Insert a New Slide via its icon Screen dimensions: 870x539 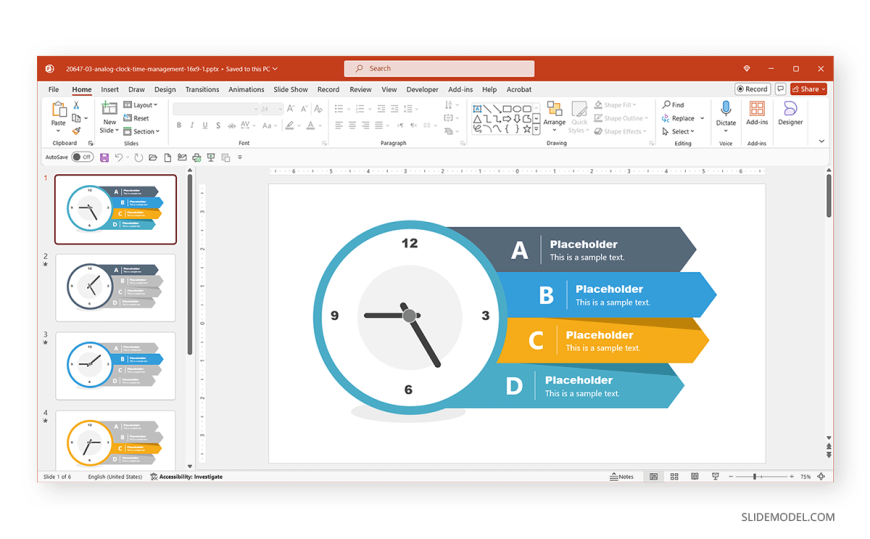[x=109, y=109]
